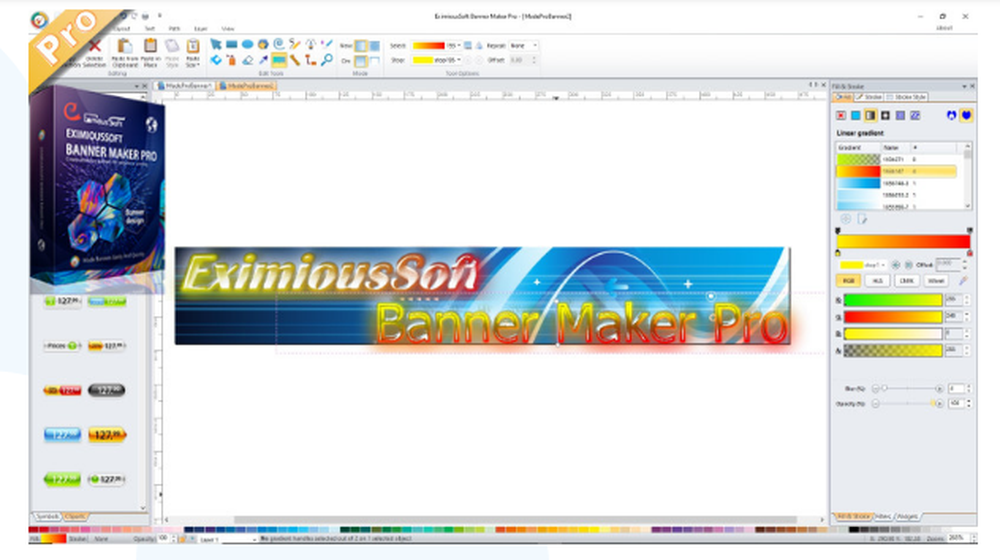The image size is (1000, 560).
Task: Choose the Rectangle tool
Action: 232,44
